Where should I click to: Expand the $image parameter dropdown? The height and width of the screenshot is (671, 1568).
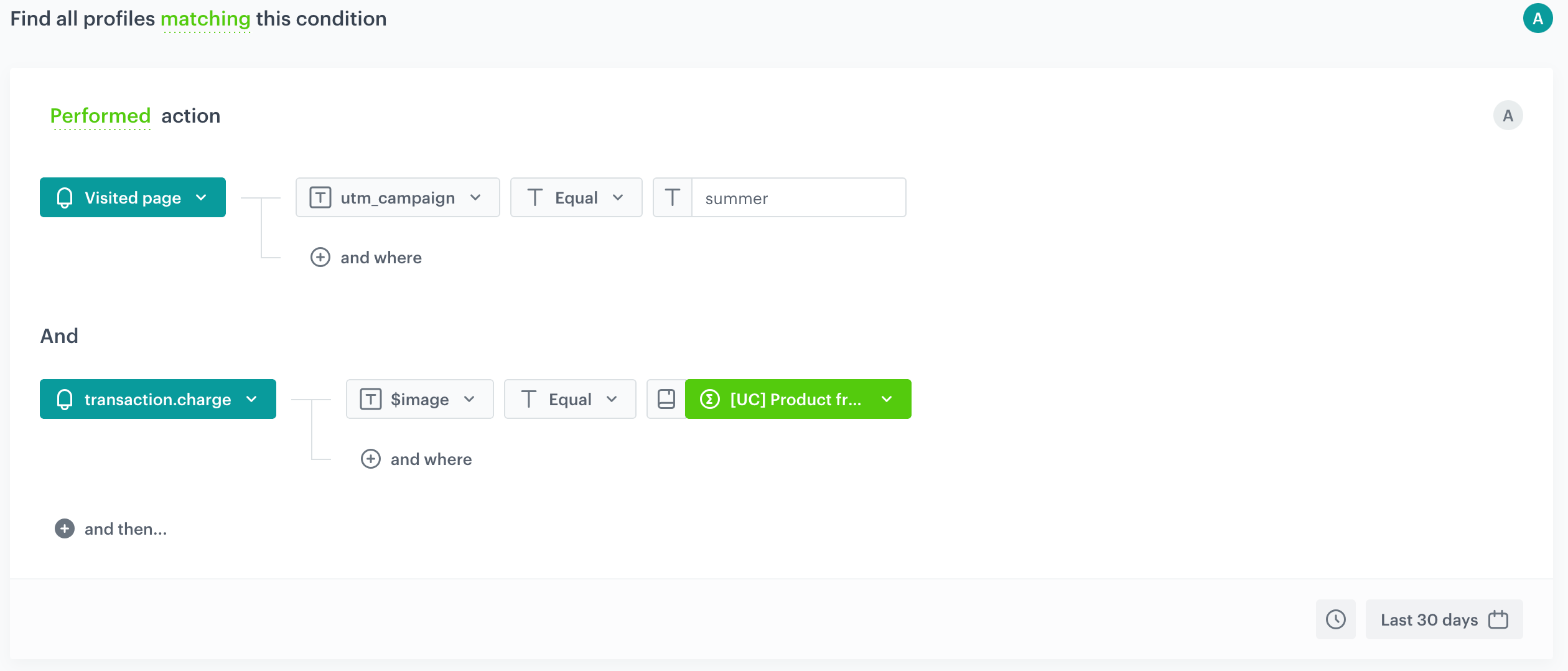420,399
